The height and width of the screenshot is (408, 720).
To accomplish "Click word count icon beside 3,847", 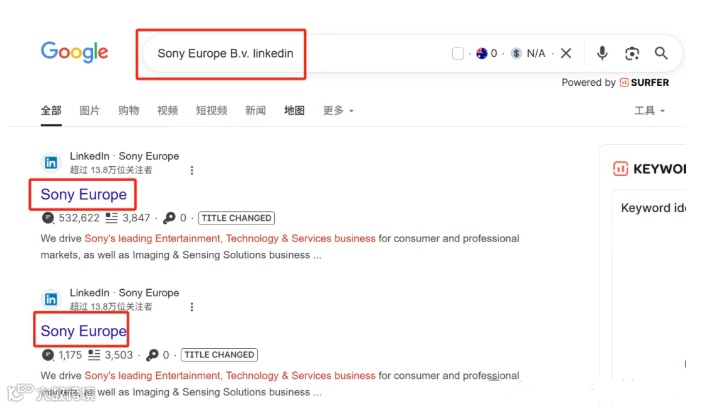I will coord(112,218).
